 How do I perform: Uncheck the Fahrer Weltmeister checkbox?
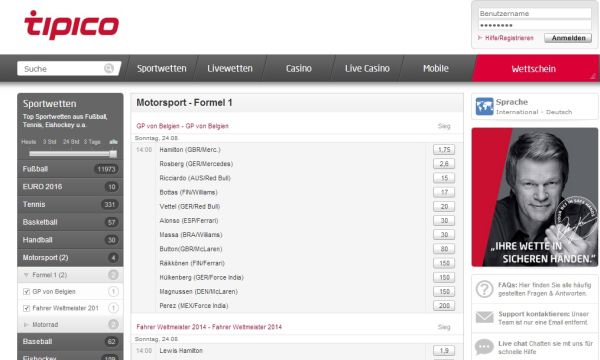pyautogui.click(x=26, y=308)
